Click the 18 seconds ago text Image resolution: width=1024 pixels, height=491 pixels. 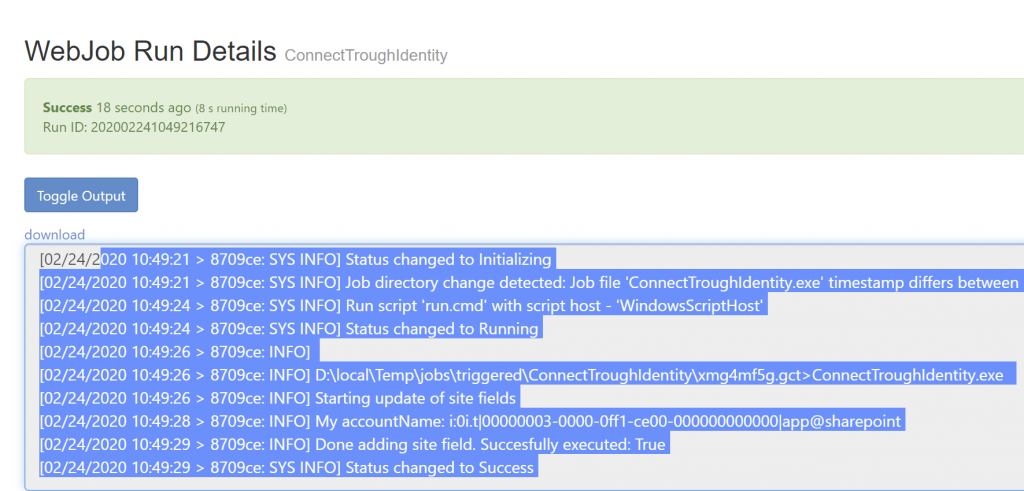coord(144,108)
